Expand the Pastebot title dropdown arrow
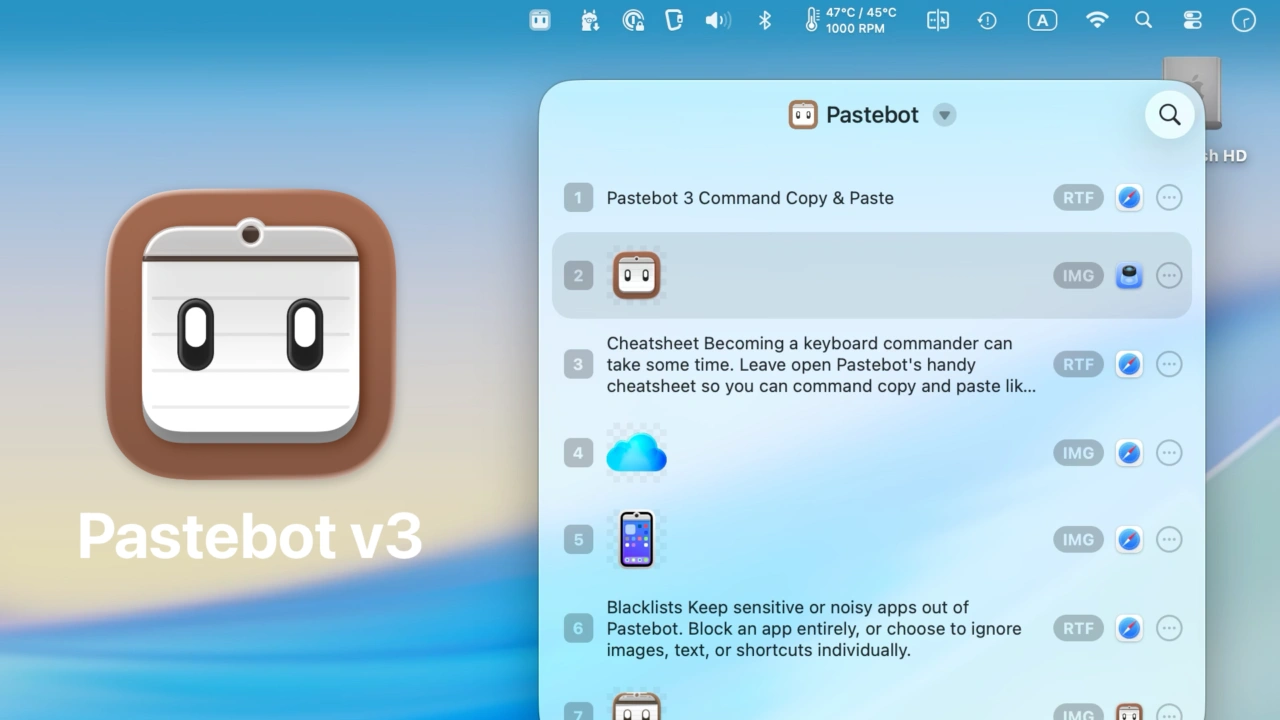This screenshot has height=720, width=1280. coord(944,115)
